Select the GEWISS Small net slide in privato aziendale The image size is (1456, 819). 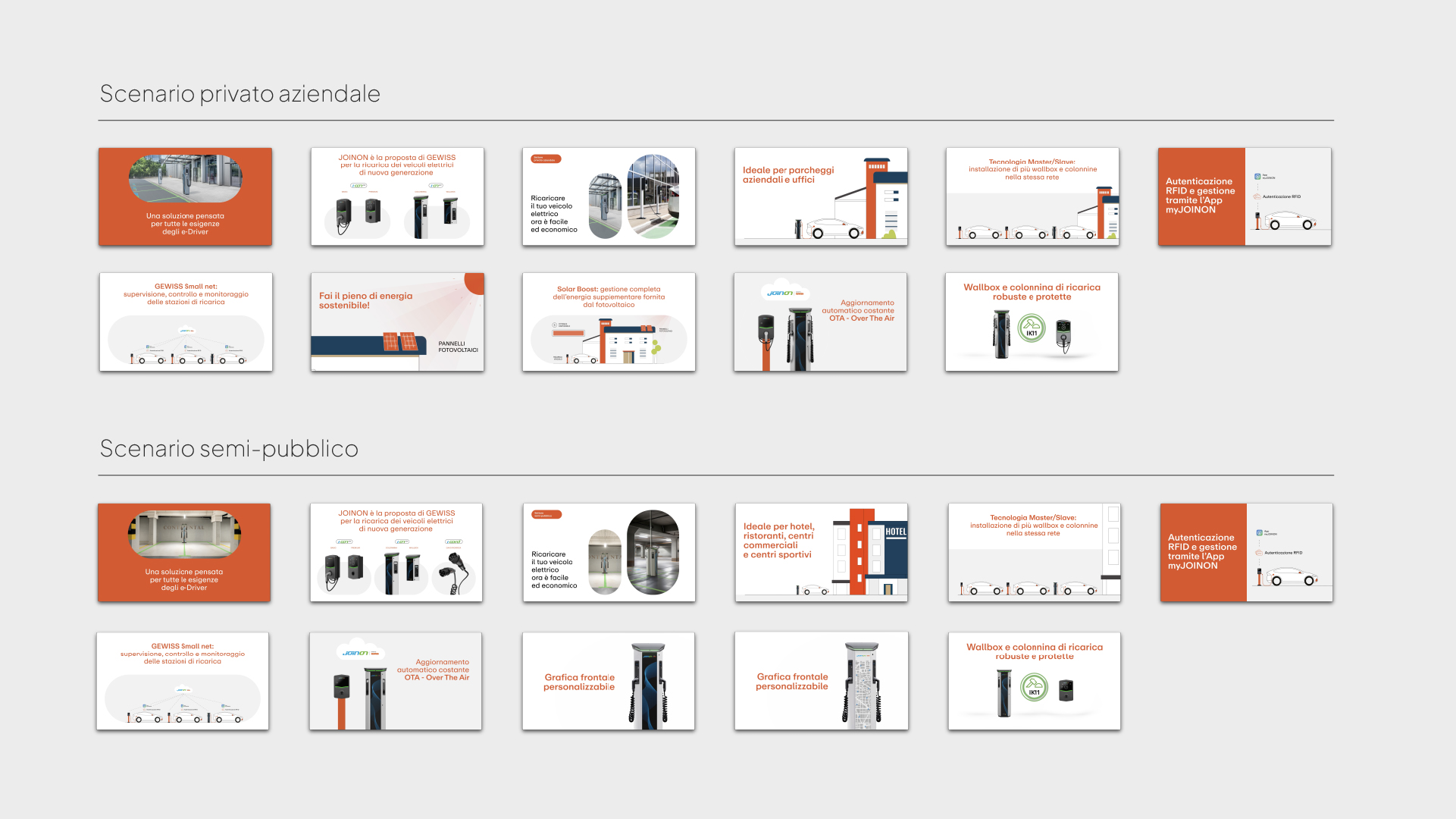186,322
